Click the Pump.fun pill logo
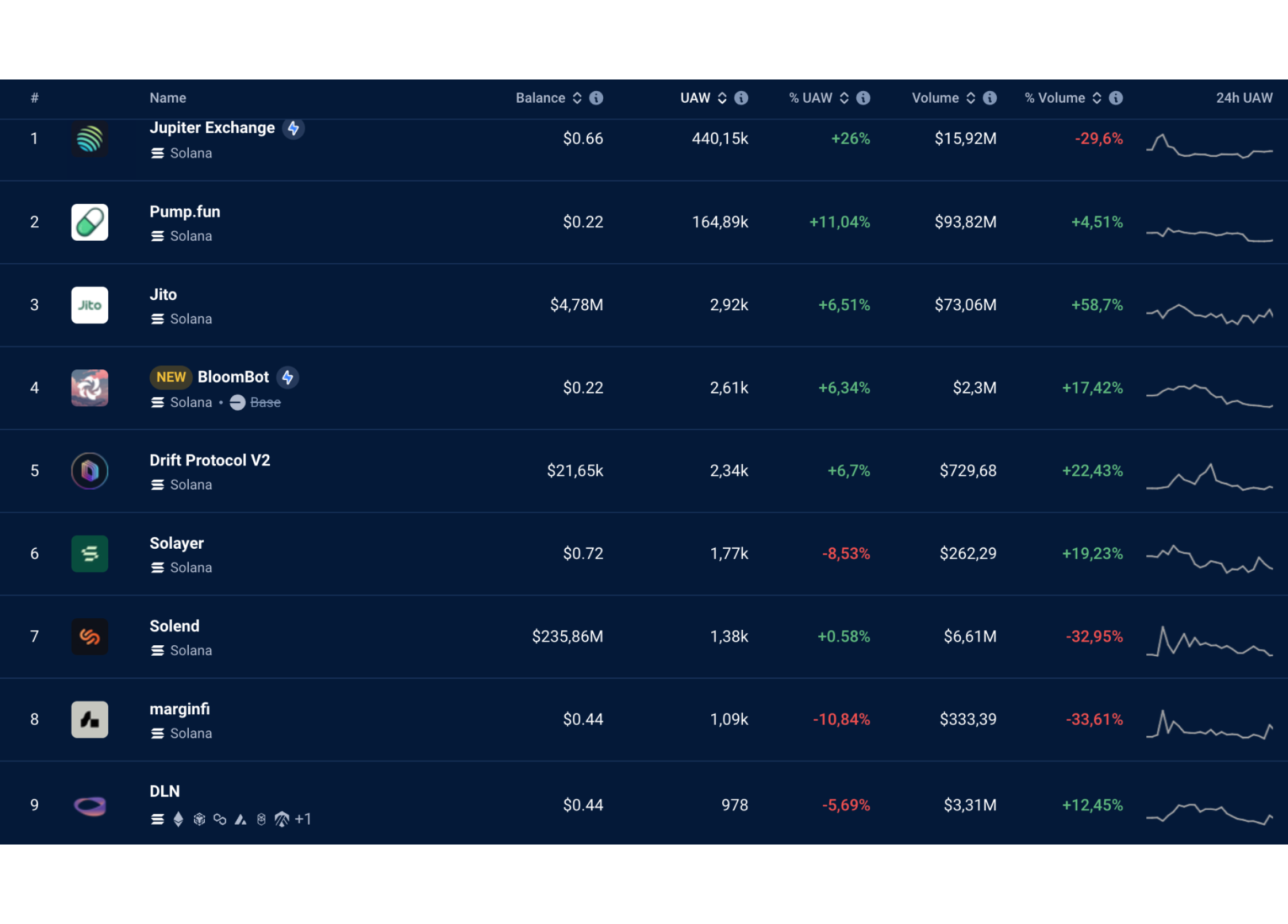Viewport: 1288px width, 924px height. point(90,222)
